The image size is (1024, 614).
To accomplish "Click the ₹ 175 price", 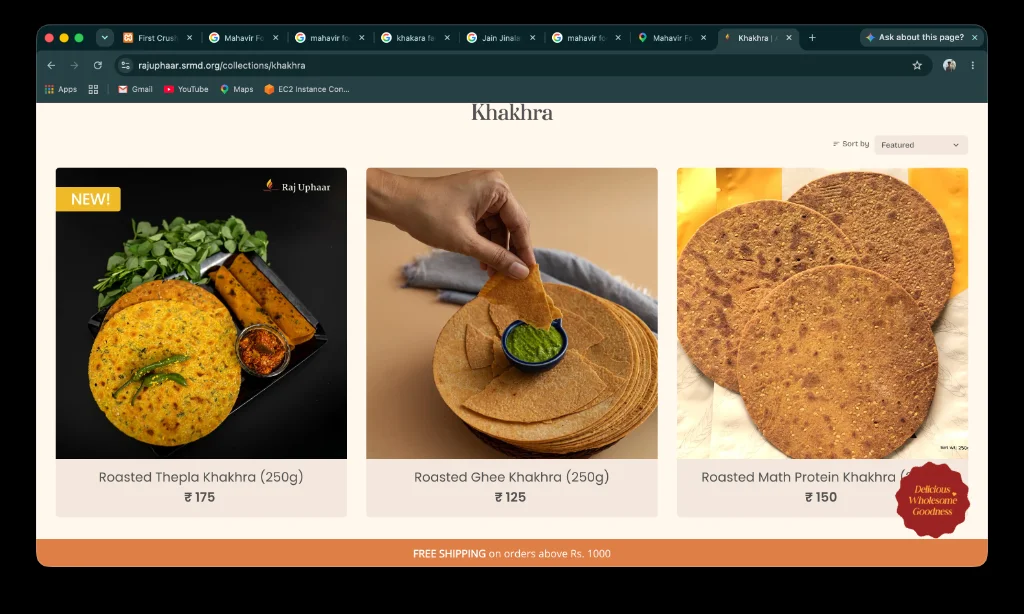I will pos(200,498).
